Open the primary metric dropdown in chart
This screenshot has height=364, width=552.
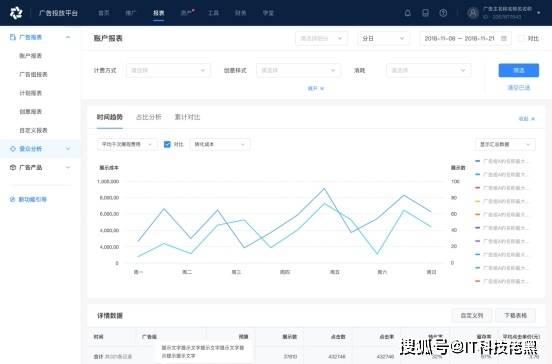click(127, 144)
